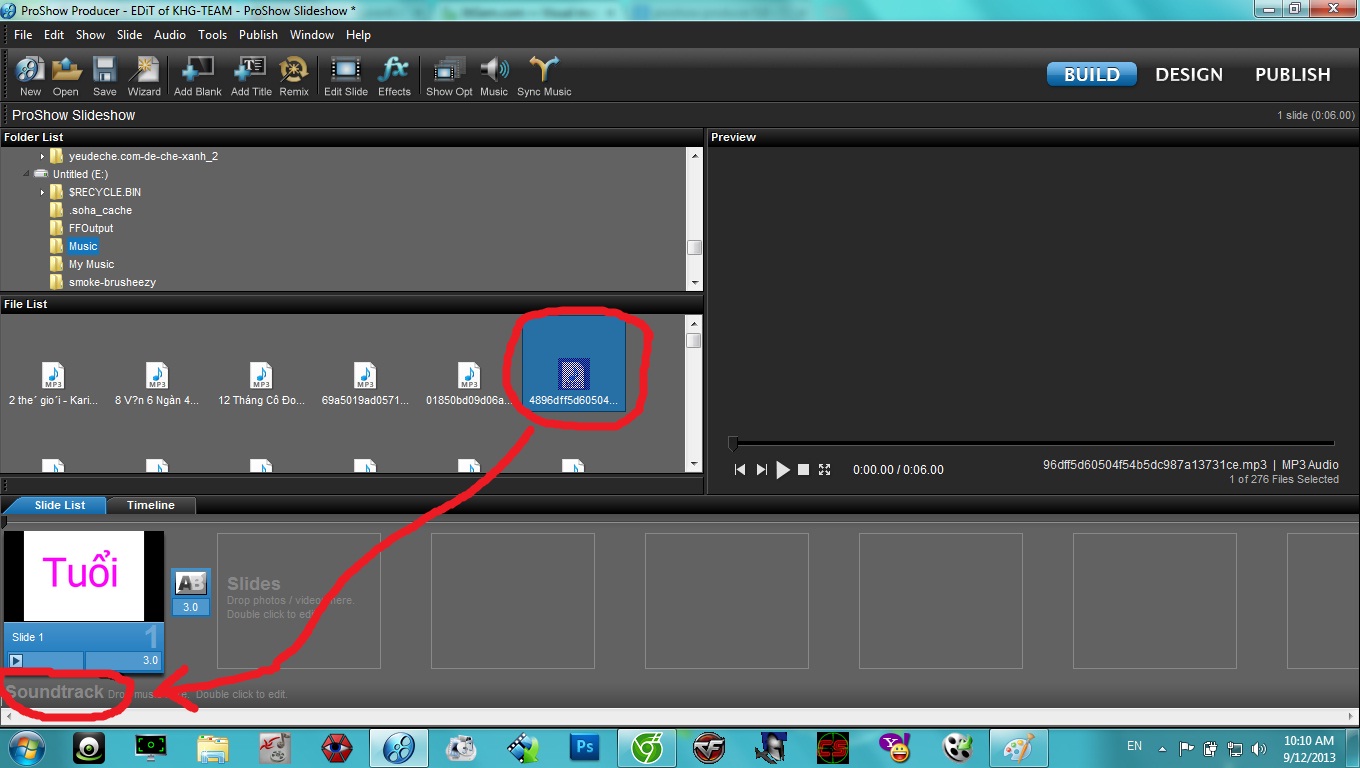Open the Effects (fx) tool

(394, 76)
